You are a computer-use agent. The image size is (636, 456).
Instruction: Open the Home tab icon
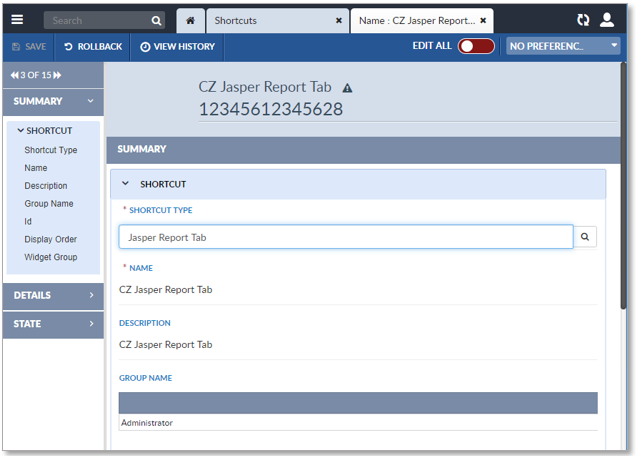(x=190, y=20)
